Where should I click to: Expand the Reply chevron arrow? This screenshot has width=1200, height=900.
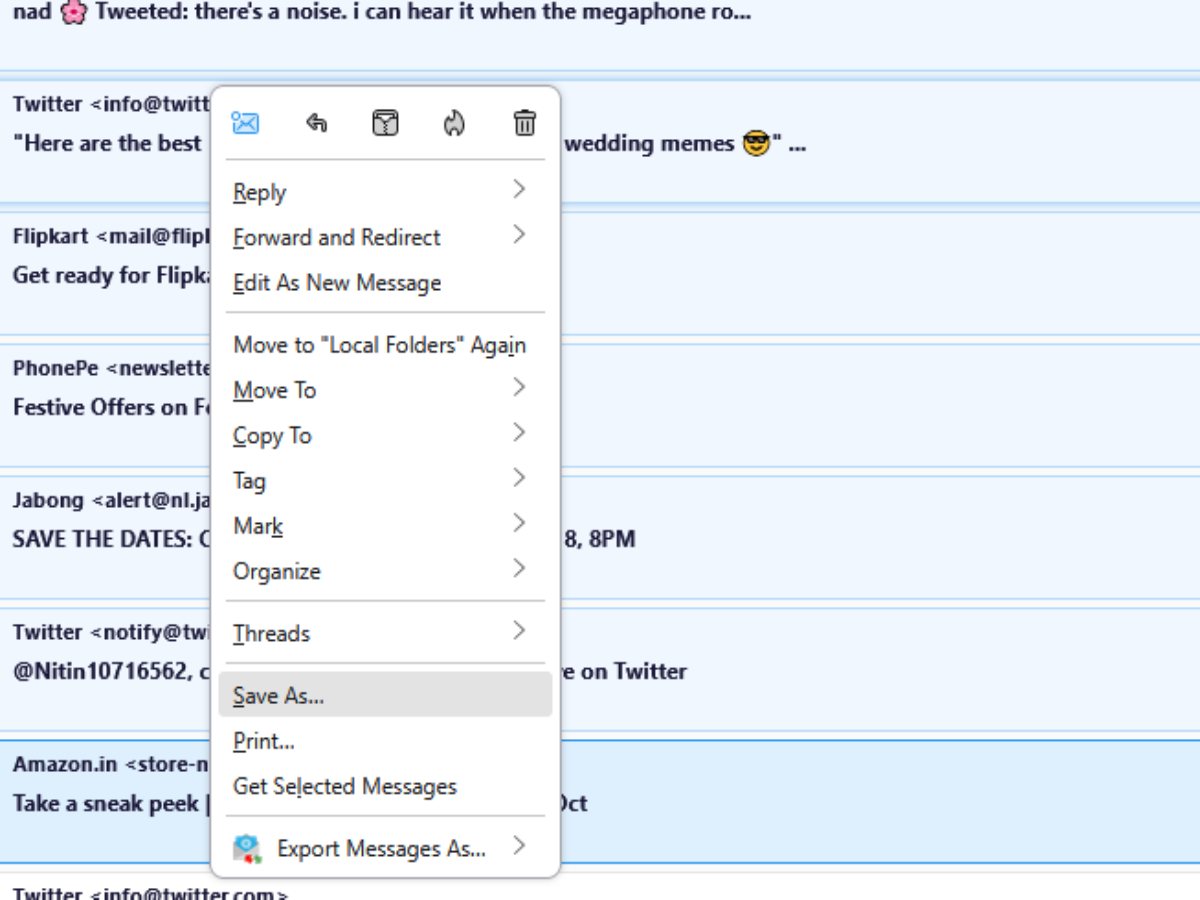pyautogui.click(x=519, y=189)
